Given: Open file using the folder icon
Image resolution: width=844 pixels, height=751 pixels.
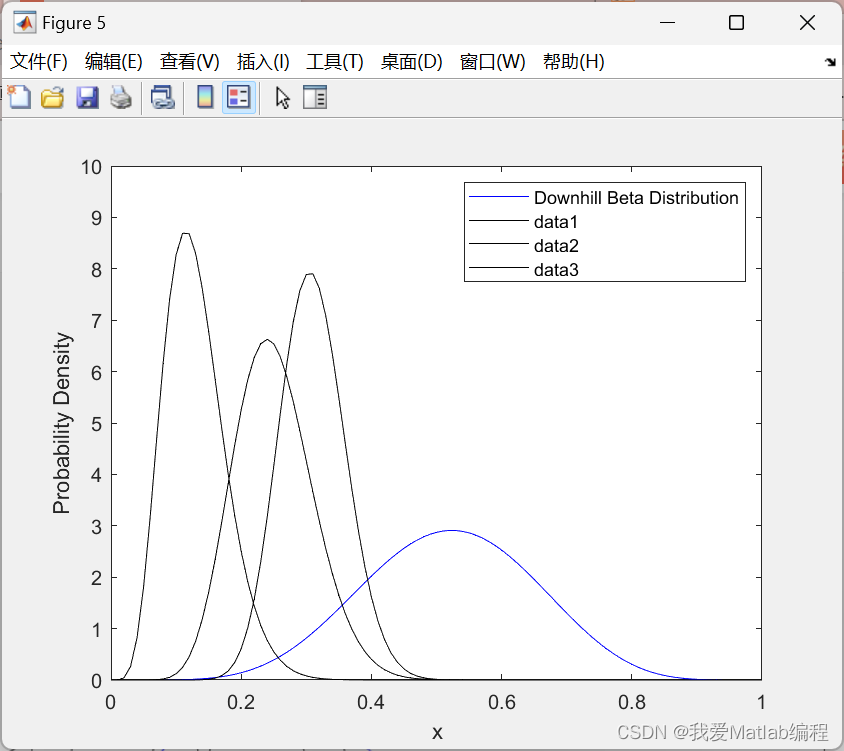Looking at the screenshot, I should (53, 97).
